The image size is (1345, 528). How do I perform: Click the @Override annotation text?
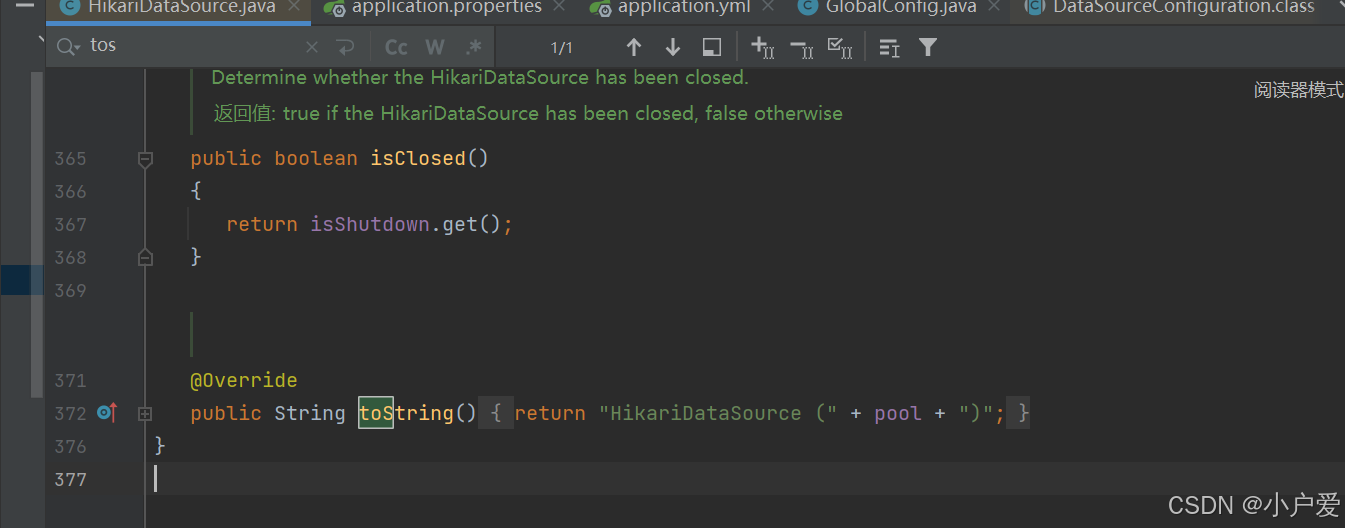(244, 381)
